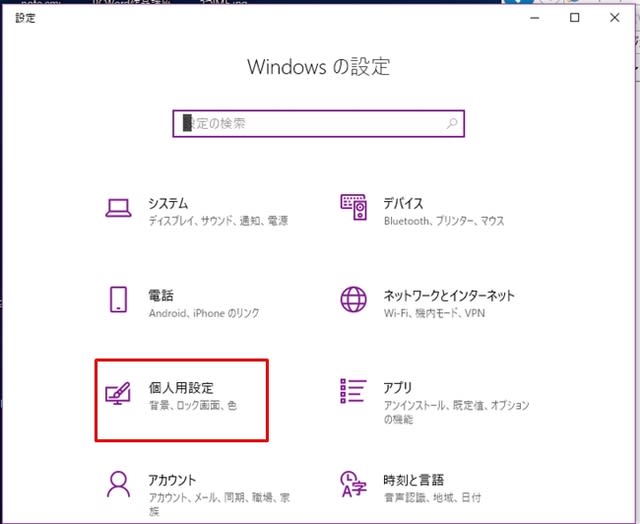Open the 電話 phone icon
Image resolution: width=640 pixels, height=524 pixels.
click(118, 300)
